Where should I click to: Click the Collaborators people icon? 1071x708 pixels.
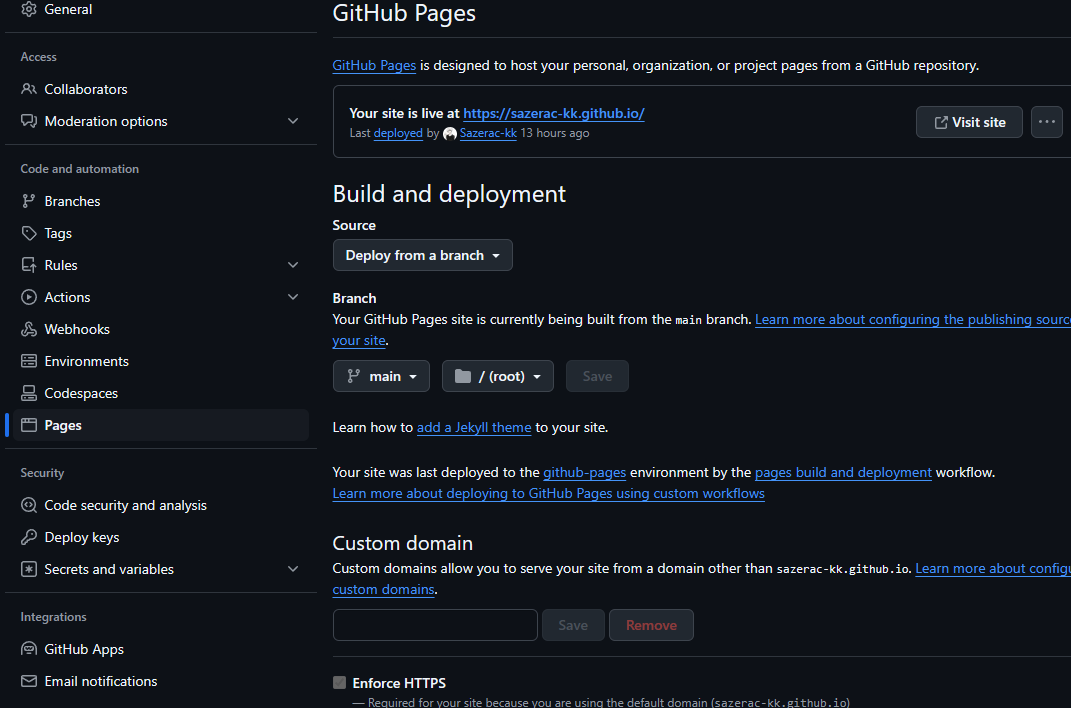click(29, 89)
